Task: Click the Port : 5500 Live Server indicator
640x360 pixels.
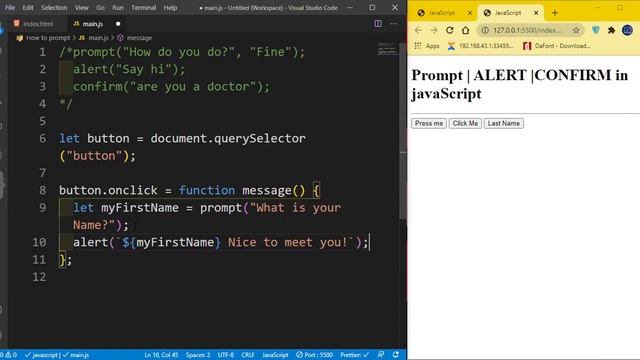Action: pos(314,355)
